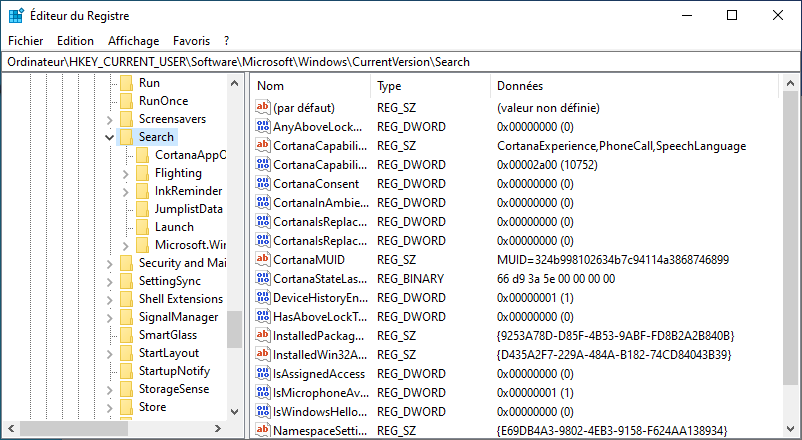
Task: Click the DWORD icon of IsWindowsHello value
Action: coord(263,411)
